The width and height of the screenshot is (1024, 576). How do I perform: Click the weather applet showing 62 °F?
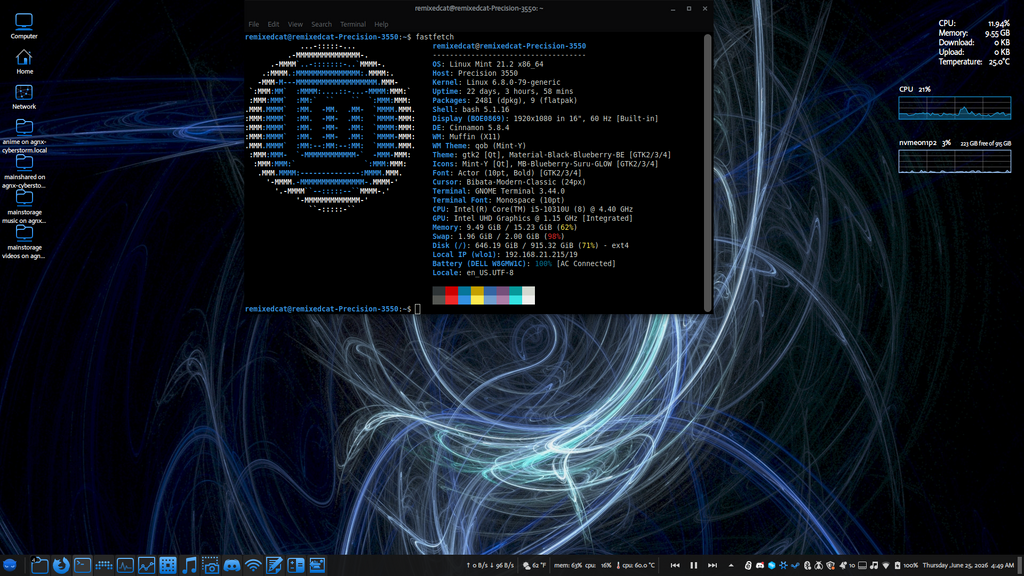534,565
